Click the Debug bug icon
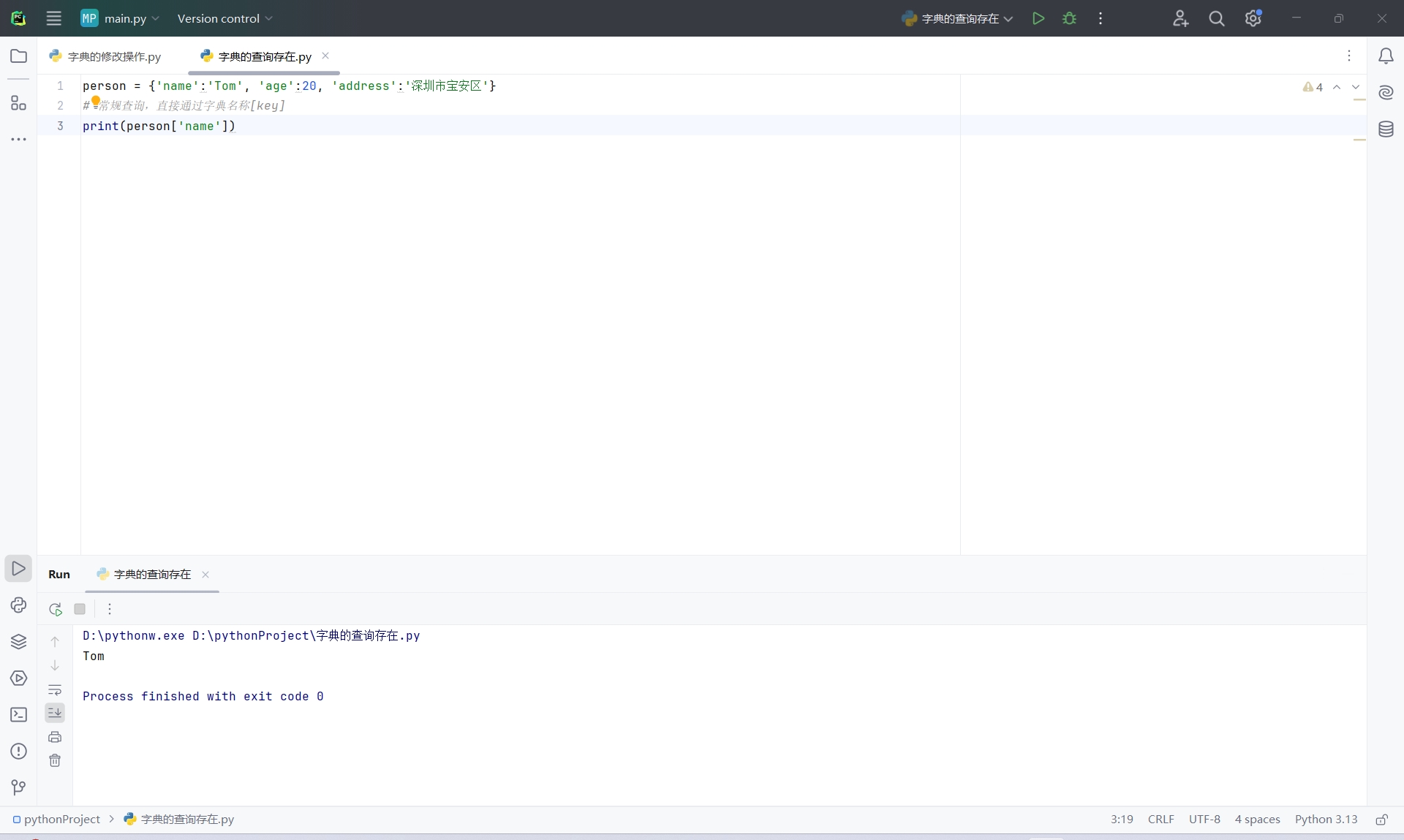1404x840 pixels. pos(1069,18)
